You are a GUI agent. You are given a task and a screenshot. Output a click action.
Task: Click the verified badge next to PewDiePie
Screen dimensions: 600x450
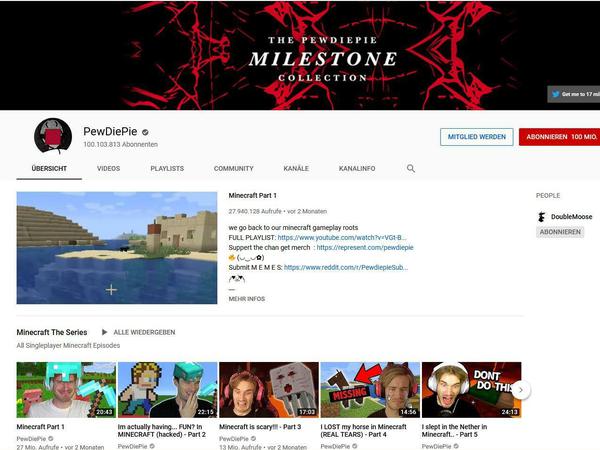(x=145, y=132)
